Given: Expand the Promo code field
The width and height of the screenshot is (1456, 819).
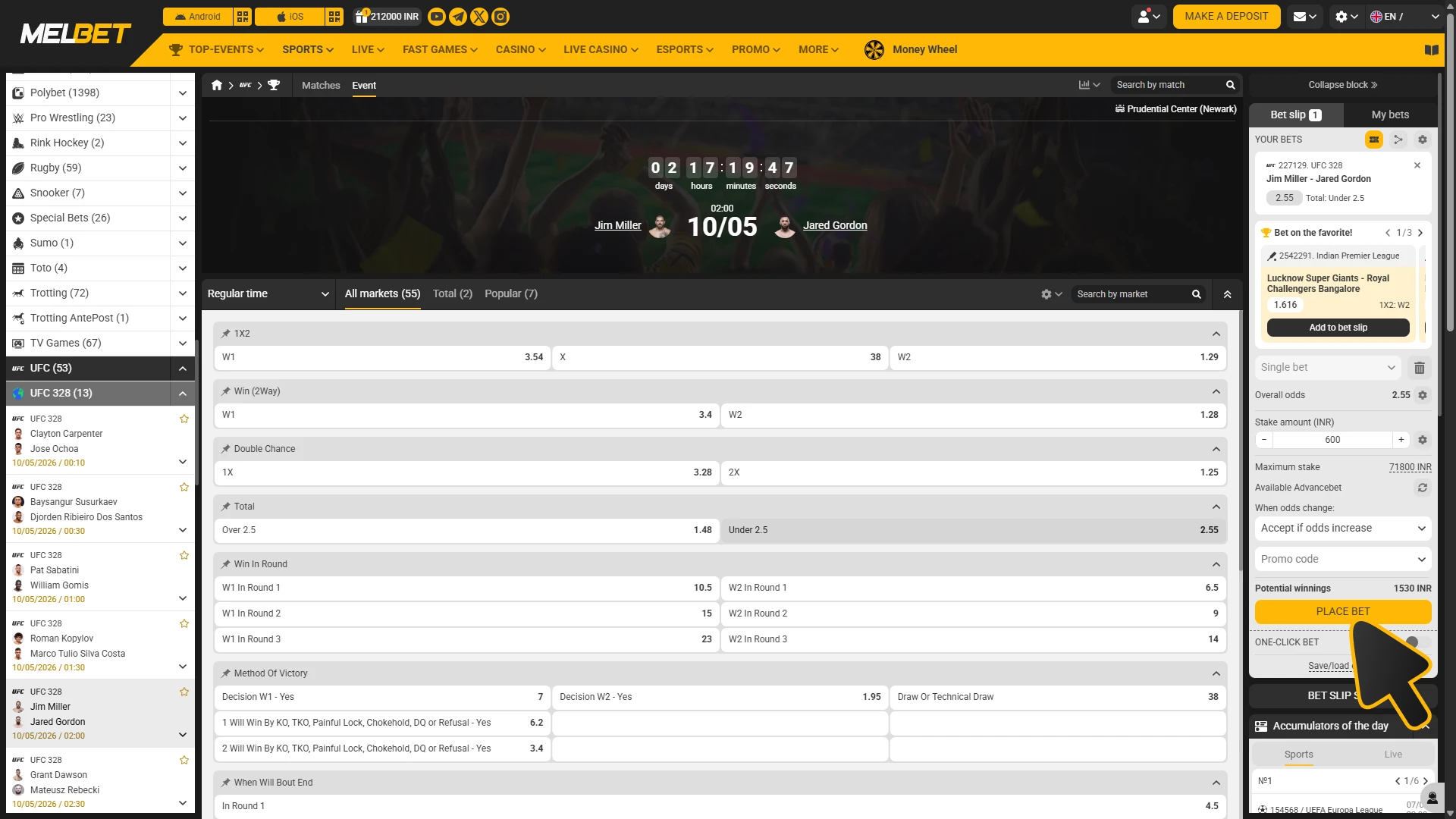Looking at the screenshot, I should [x=1343, y=560].
